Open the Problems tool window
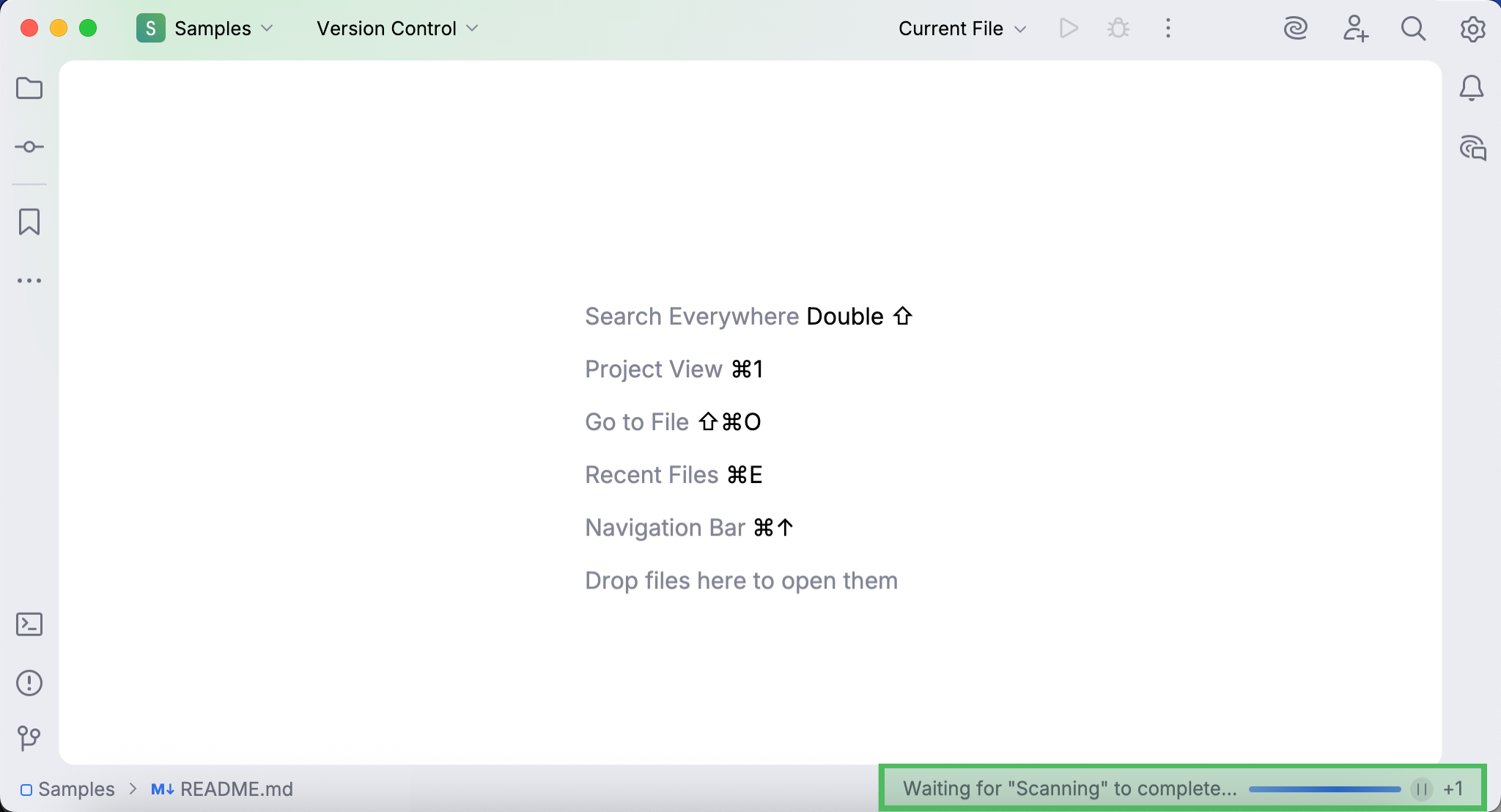The image size is (1501, 812). tap(29, 683)
